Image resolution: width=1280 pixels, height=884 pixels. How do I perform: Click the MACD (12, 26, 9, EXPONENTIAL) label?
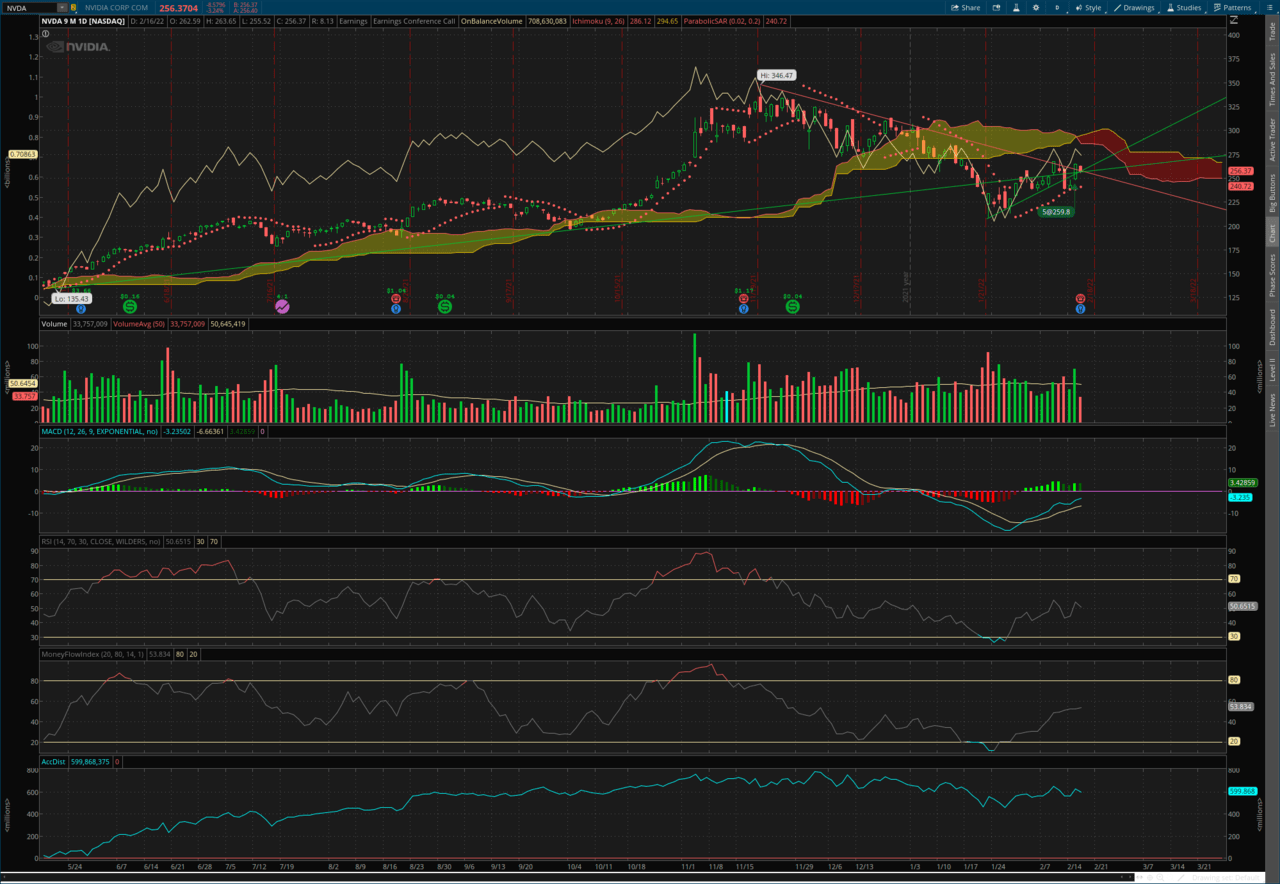(100, 431)
